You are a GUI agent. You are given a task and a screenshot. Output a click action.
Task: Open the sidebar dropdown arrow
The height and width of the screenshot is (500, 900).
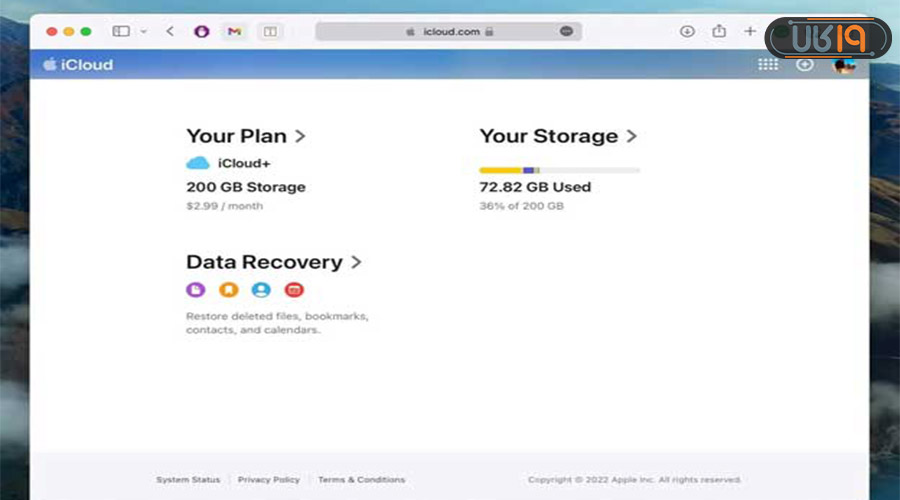[144, 32]
